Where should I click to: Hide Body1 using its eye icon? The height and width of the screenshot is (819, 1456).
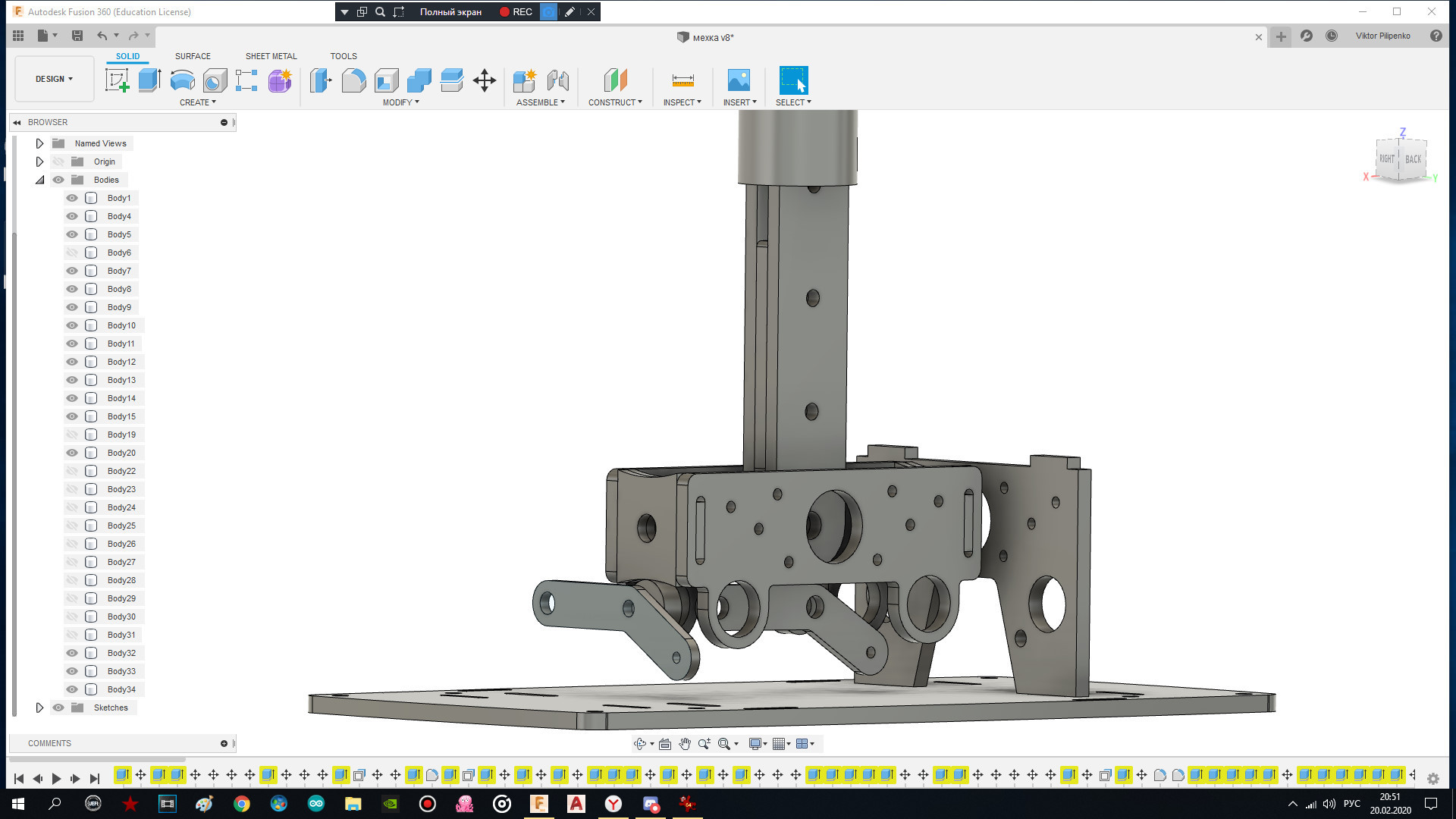tap(72, 198)
